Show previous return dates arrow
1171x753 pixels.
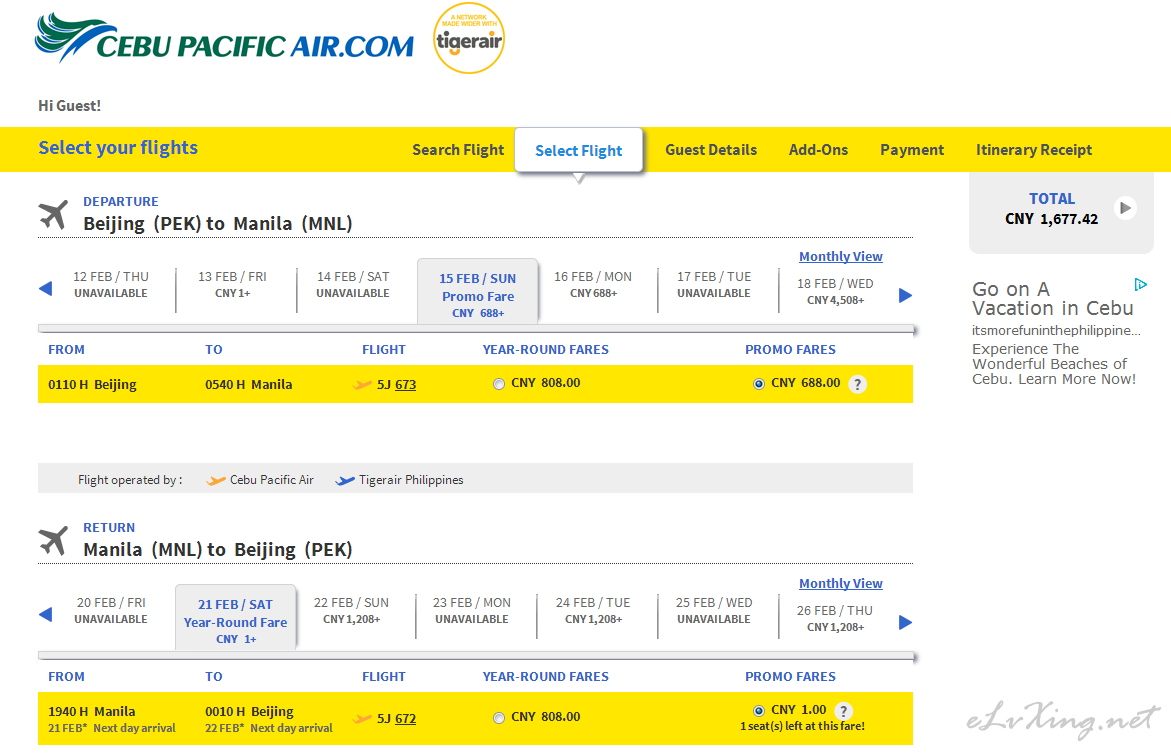(x=46, y=615)
